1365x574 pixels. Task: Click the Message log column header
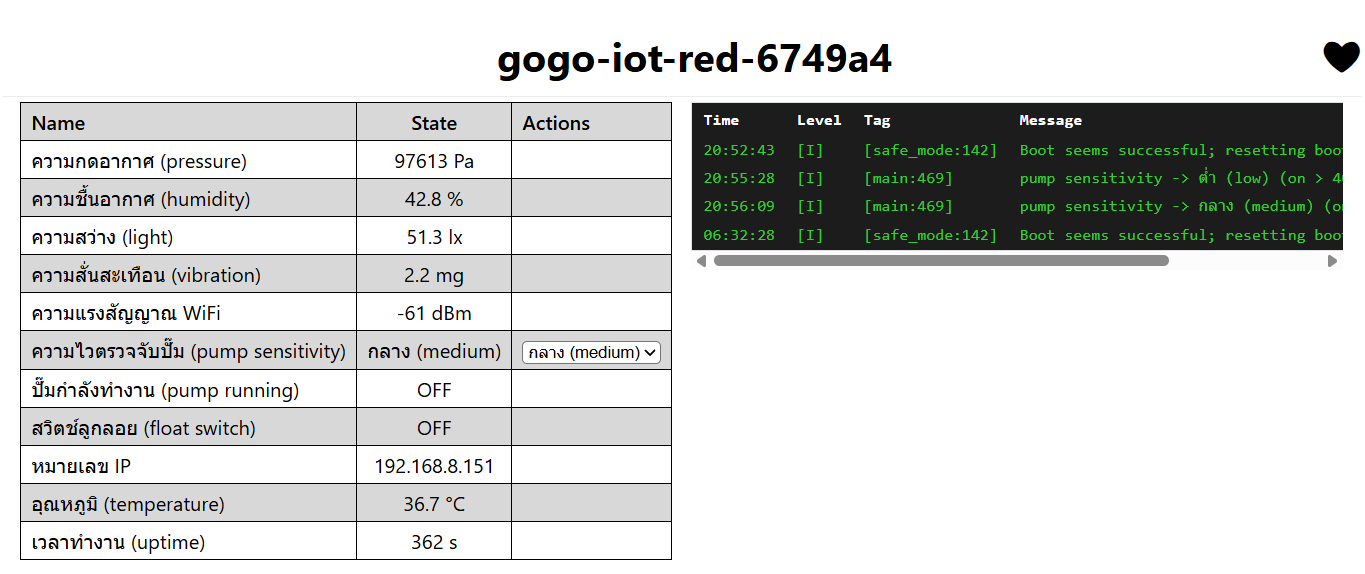click(x=1050, y=120)
